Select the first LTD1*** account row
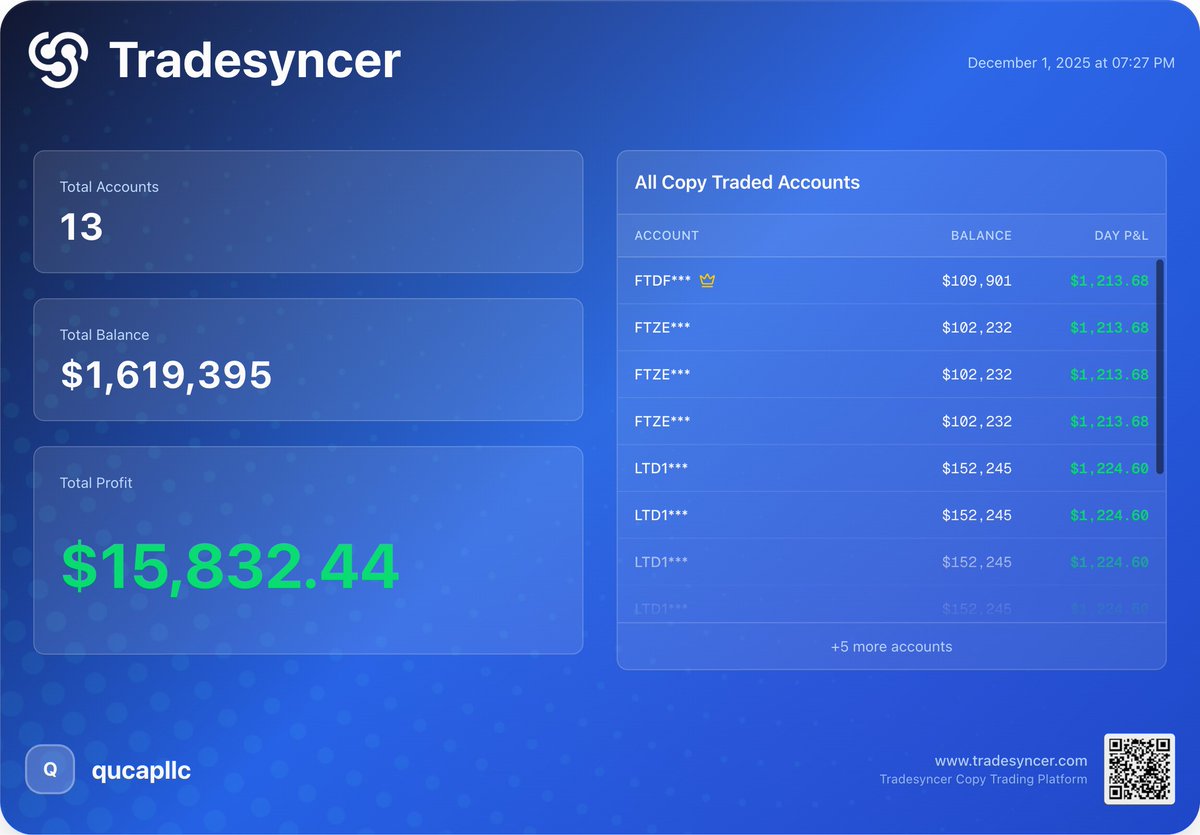 pos(890,468)
